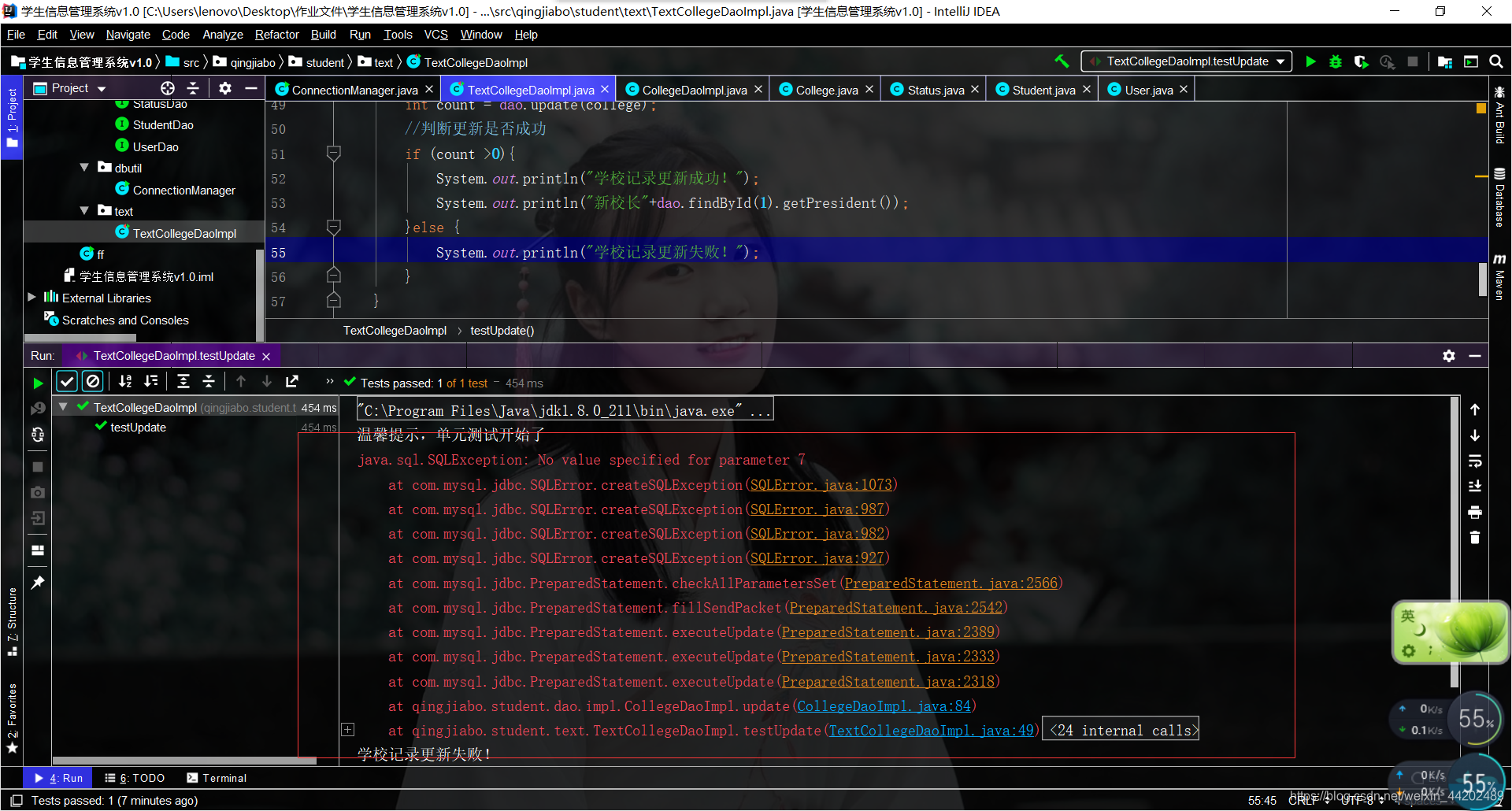Run TextCollegeDaoImpl.testUpdate with green play button
Screen dimensions: 1512x811
(x=1310, y=61)
